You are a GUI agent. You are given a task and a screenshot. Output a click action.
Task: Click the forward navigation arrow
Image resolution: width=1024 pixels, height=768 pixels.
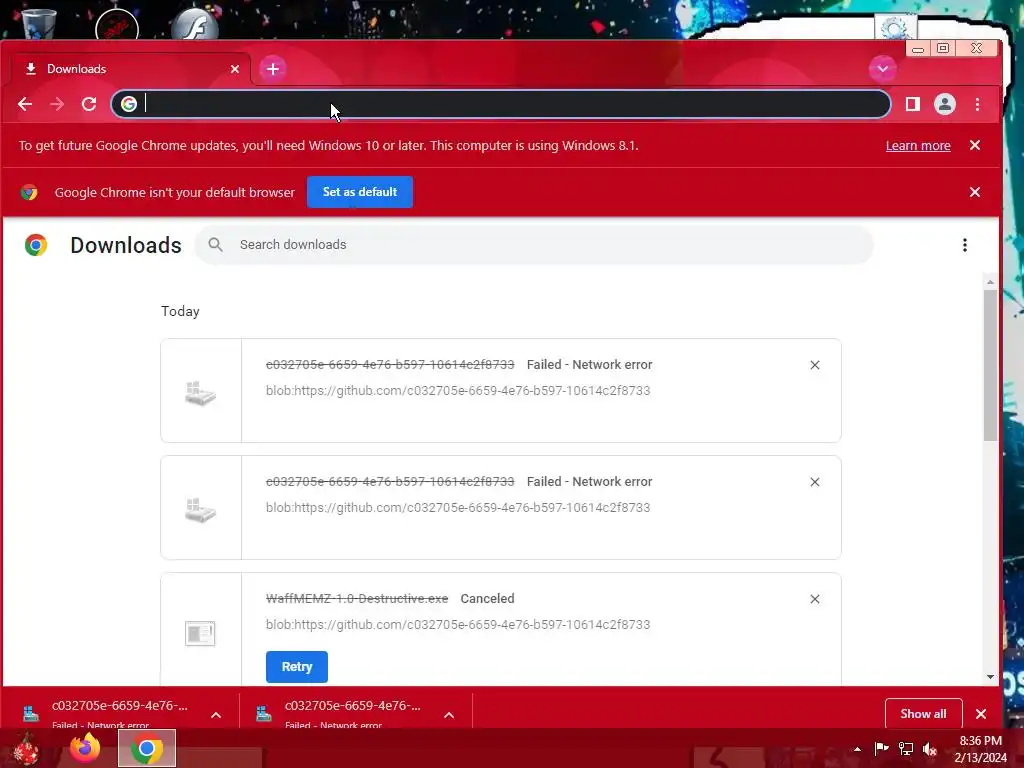click(x=57, y=104)
